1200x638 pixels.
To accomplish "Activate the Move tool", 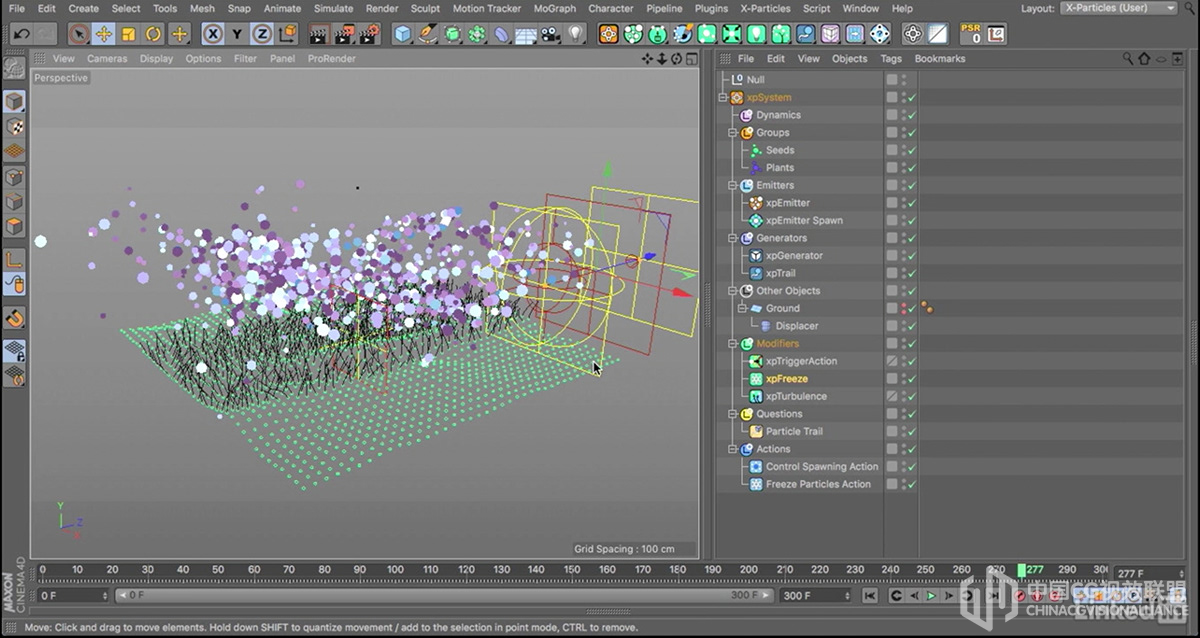I will tap(104, 34).
